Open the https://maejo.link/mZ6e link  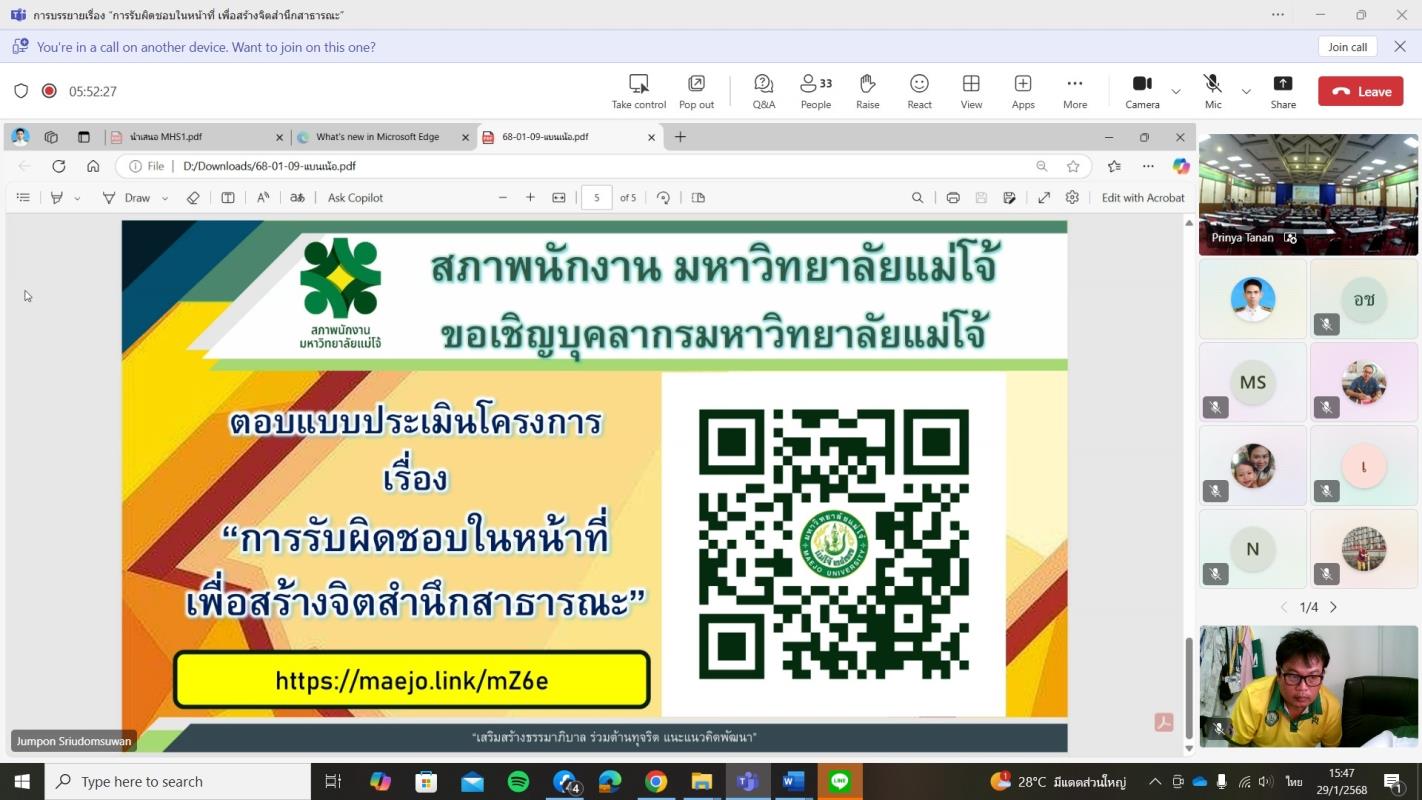[412, 681]
